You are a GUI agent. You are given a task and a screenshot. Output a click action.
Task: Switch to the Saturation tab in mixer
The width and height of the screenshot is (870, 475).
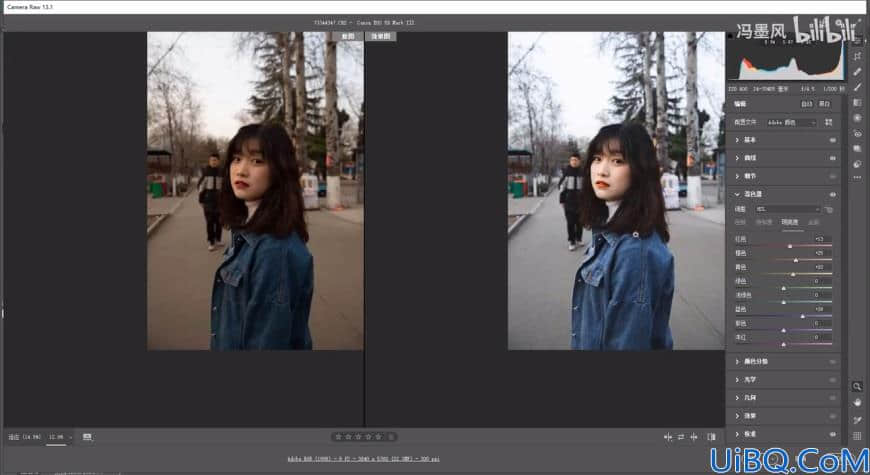pos(764,222)
